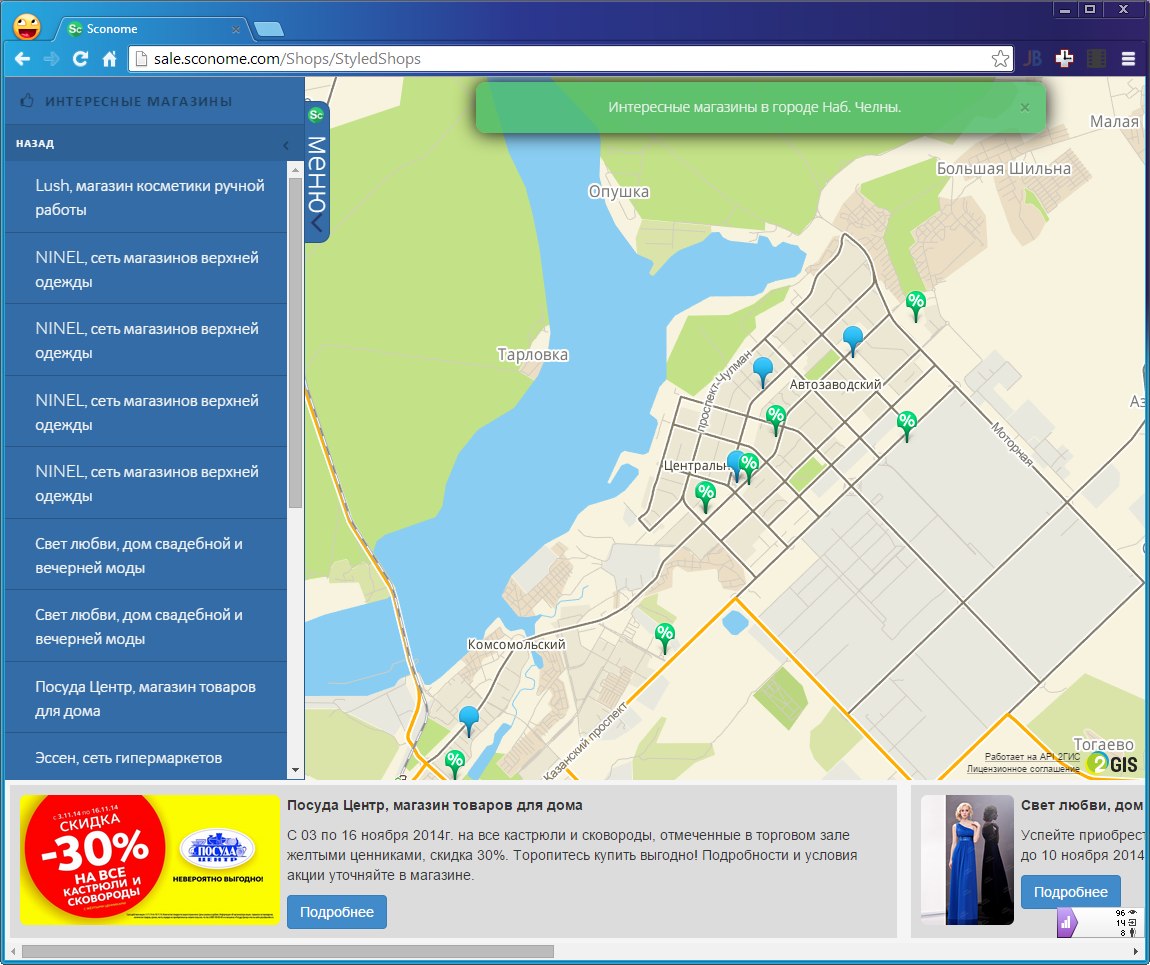Open the Chrome hamburger menu
Image resolution: width=1150 pixels, height=965 pixels.
coord(1128,59)
